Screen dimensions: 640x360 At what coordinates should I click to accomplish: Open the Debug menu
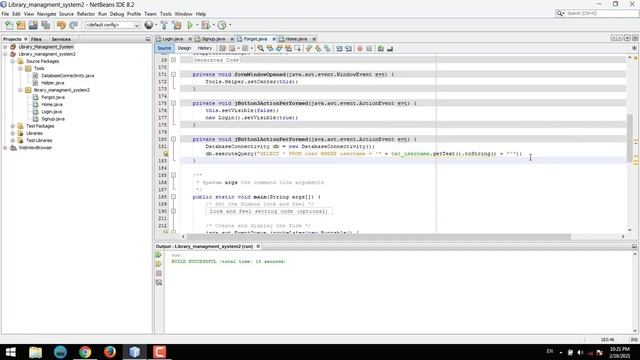(x=117, y=14)
